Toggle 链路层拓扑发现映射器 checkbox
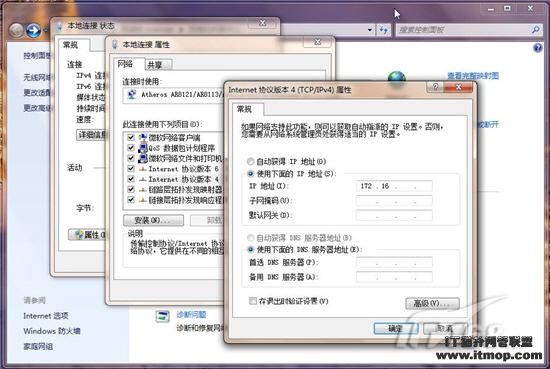Screen dimensions: 550x369 pos(131,189)
